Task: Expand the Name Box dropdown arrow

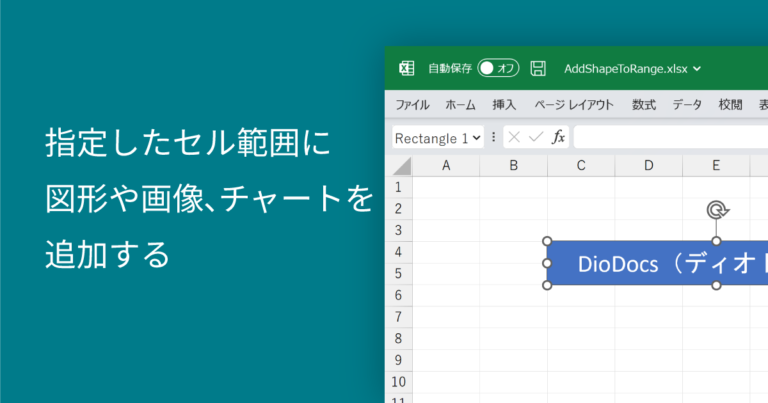Action: click(477, 138)
